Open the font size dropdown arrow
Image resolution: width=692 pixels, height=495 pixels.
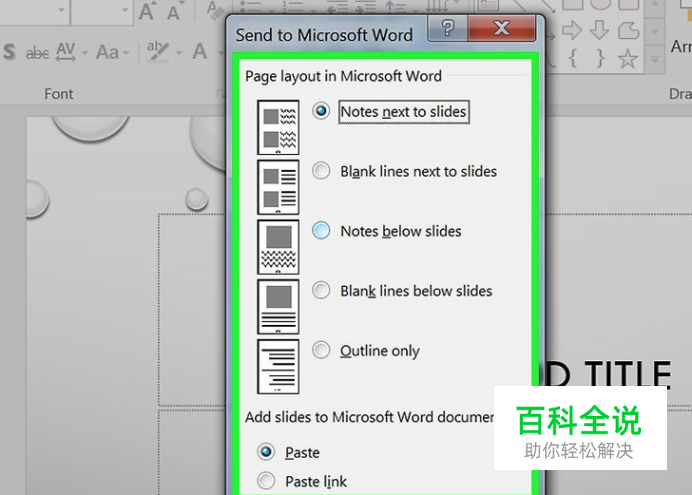coord(125,9)
